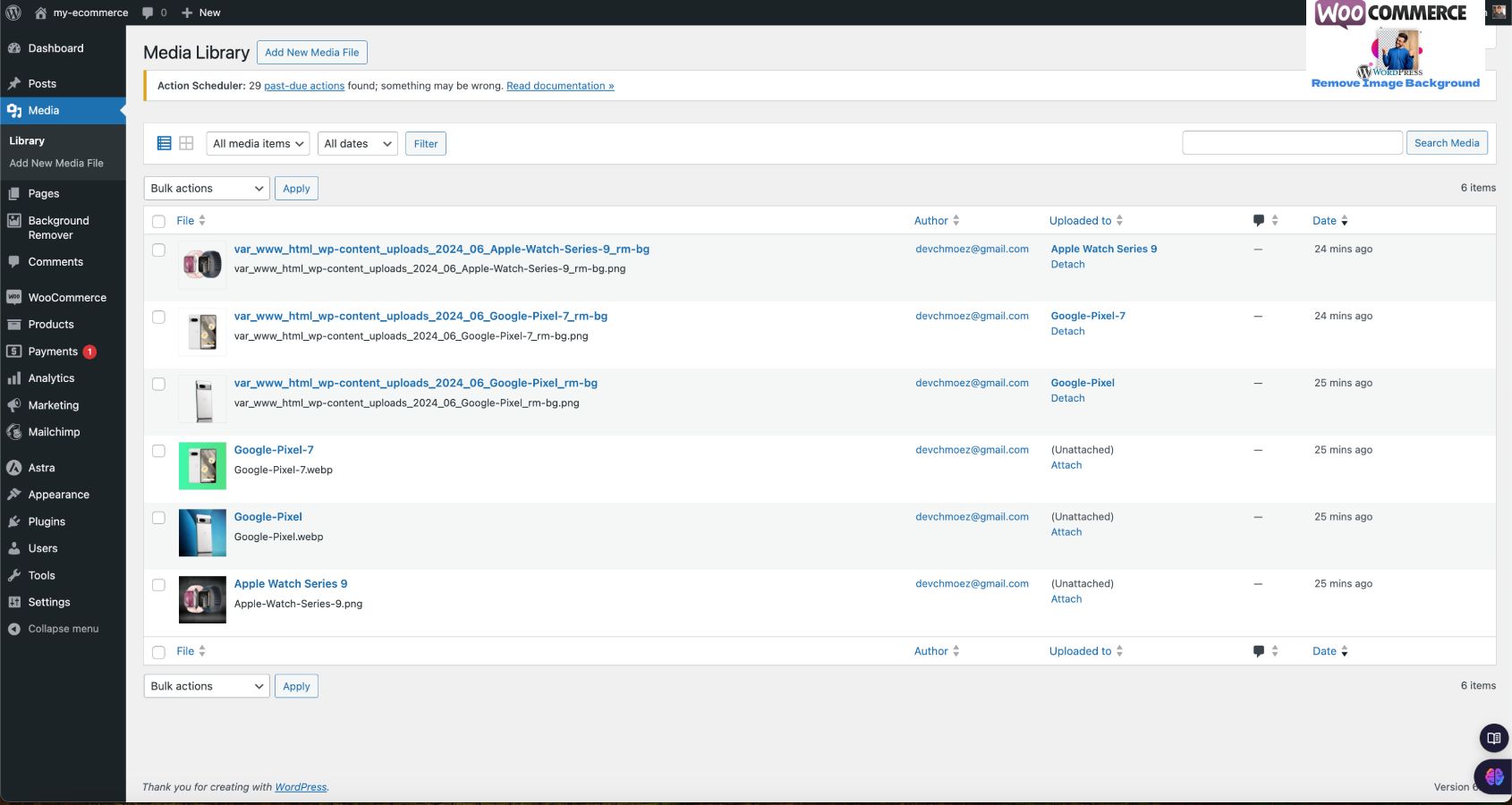1512x805 pixels.
Task: Check the Google-Pixel.webp row checkbox
Action: [x=158, y=518]
